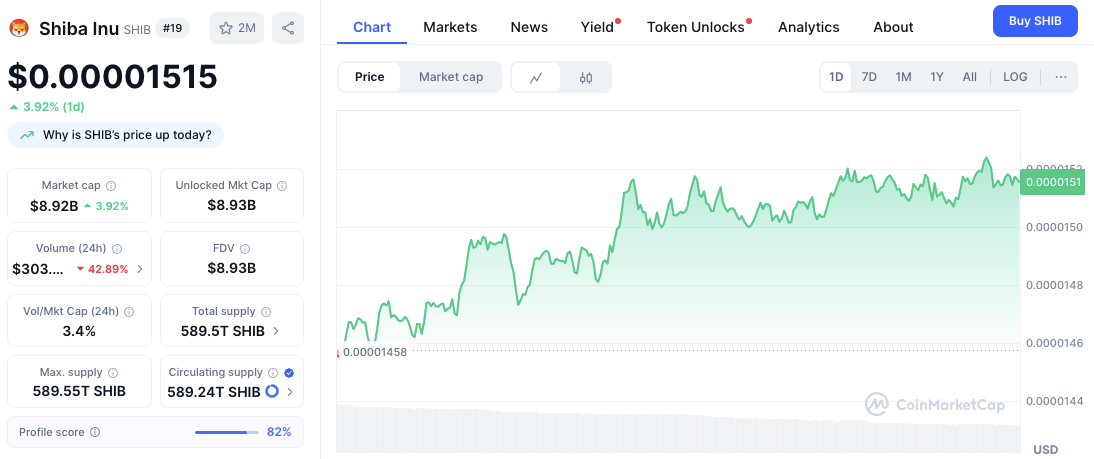Switch to line chart view

point(536,77)
